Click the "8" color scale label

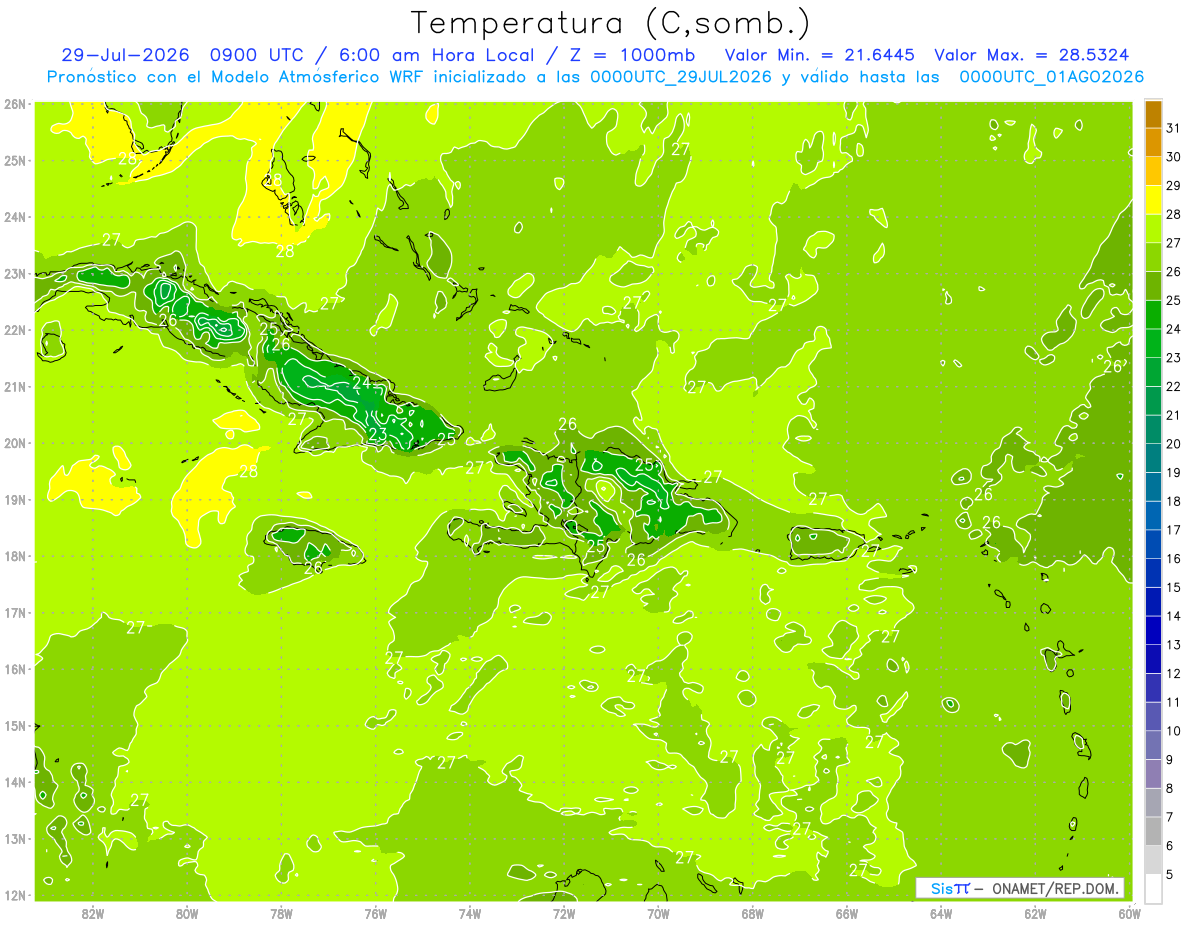pos(1171,788)
